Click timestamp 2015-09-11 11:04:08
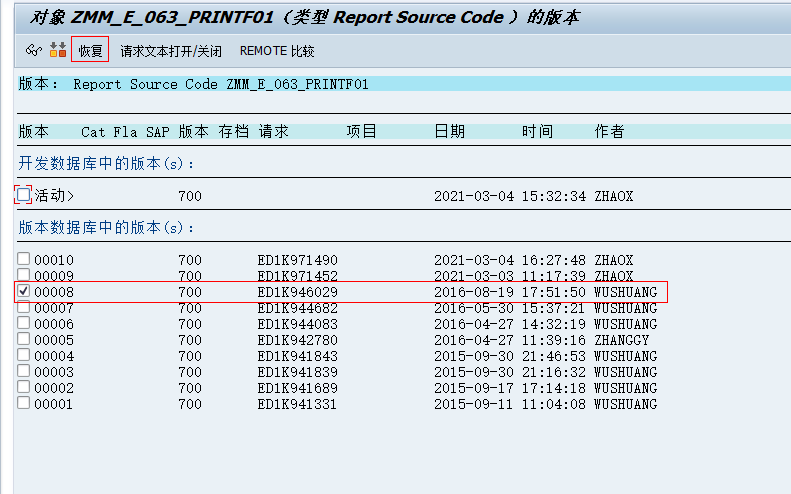This screenshot has width=791, height=494. point(510,404)
